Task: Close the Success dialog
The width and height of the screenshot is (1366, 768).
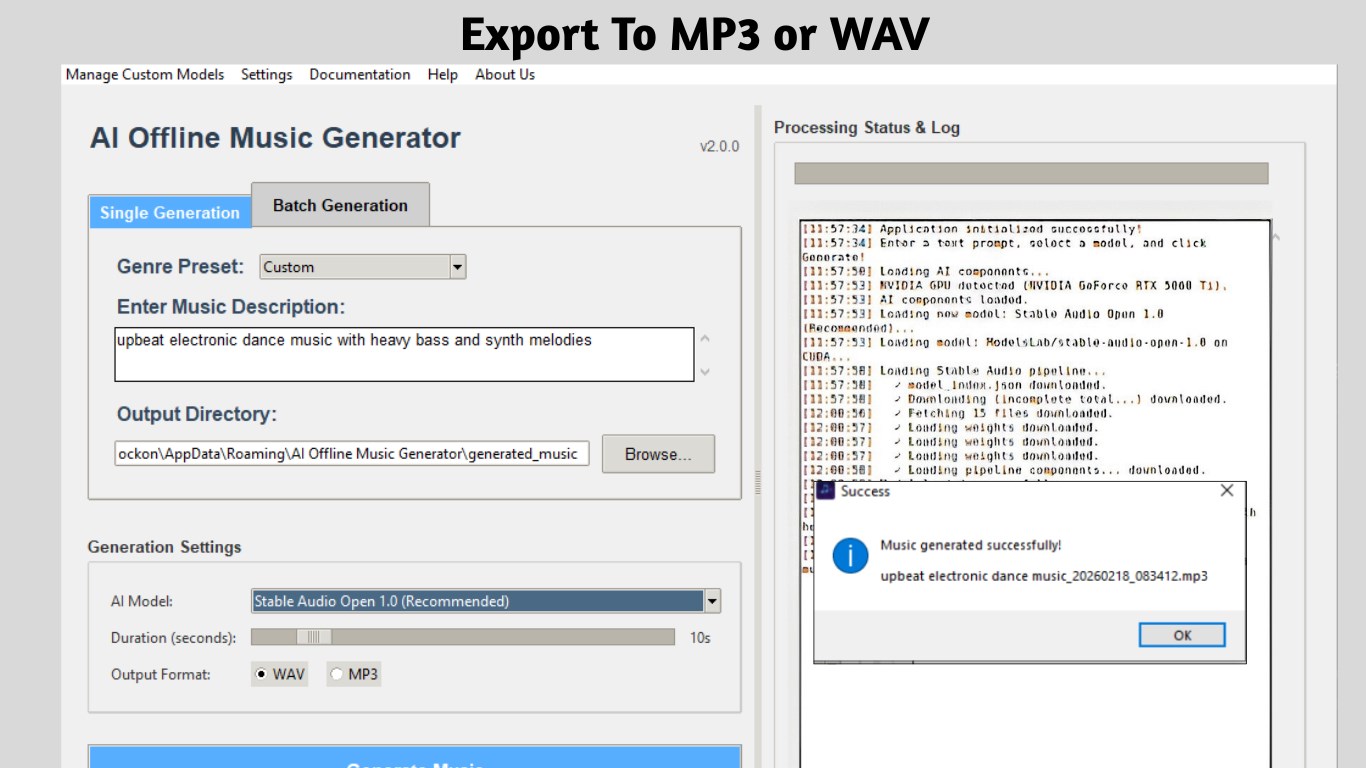Action: click(1227, 490)
